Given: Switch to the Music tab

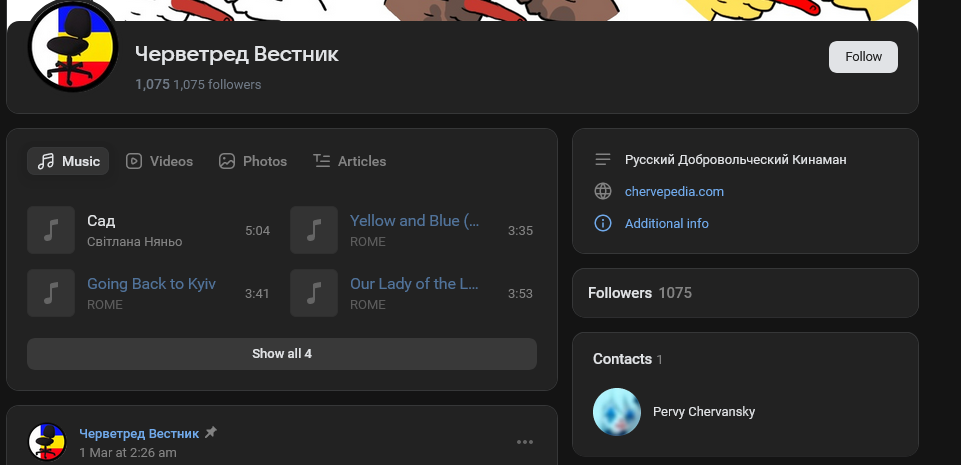Looking at the screenshot, I should (x=69, y=161).
